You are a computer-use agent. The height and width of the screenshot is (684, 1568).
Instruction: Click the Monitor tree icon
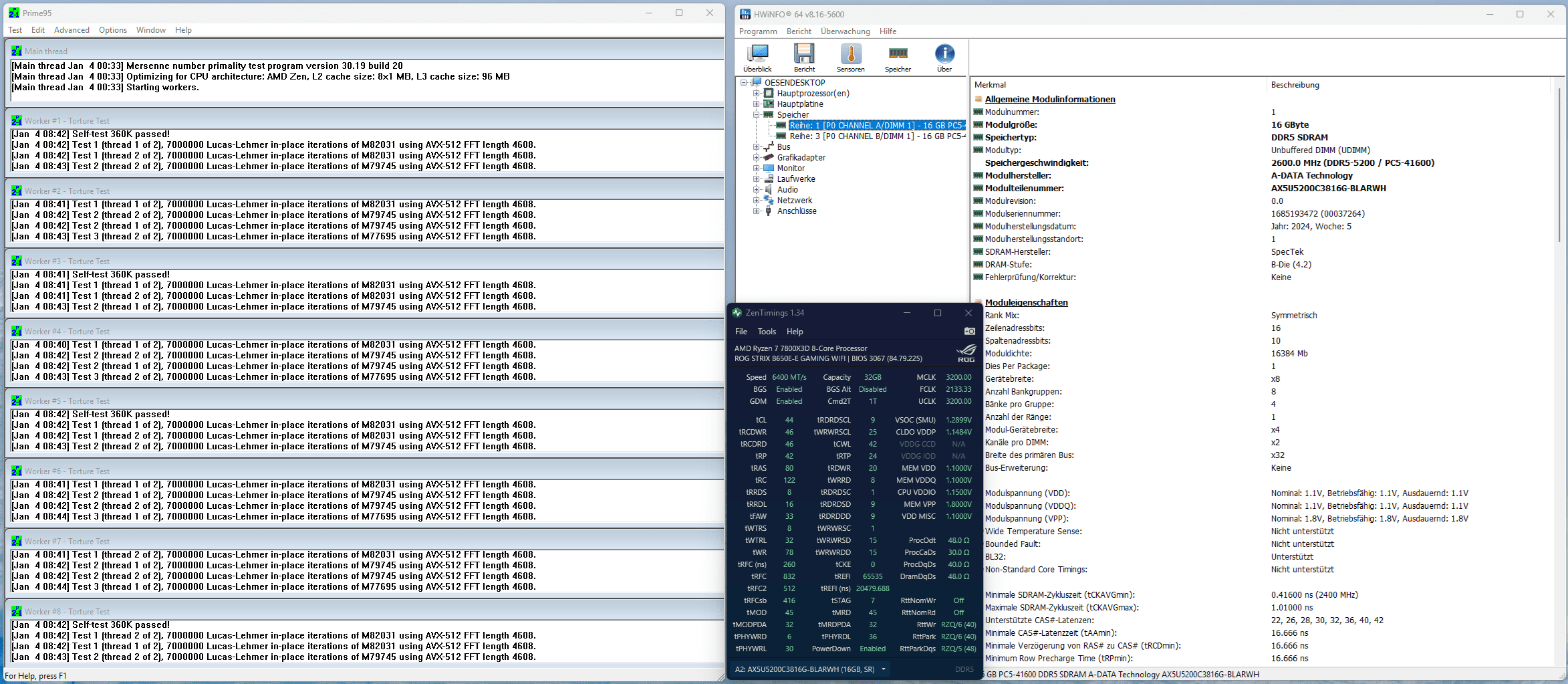click(x=769, y=168)
